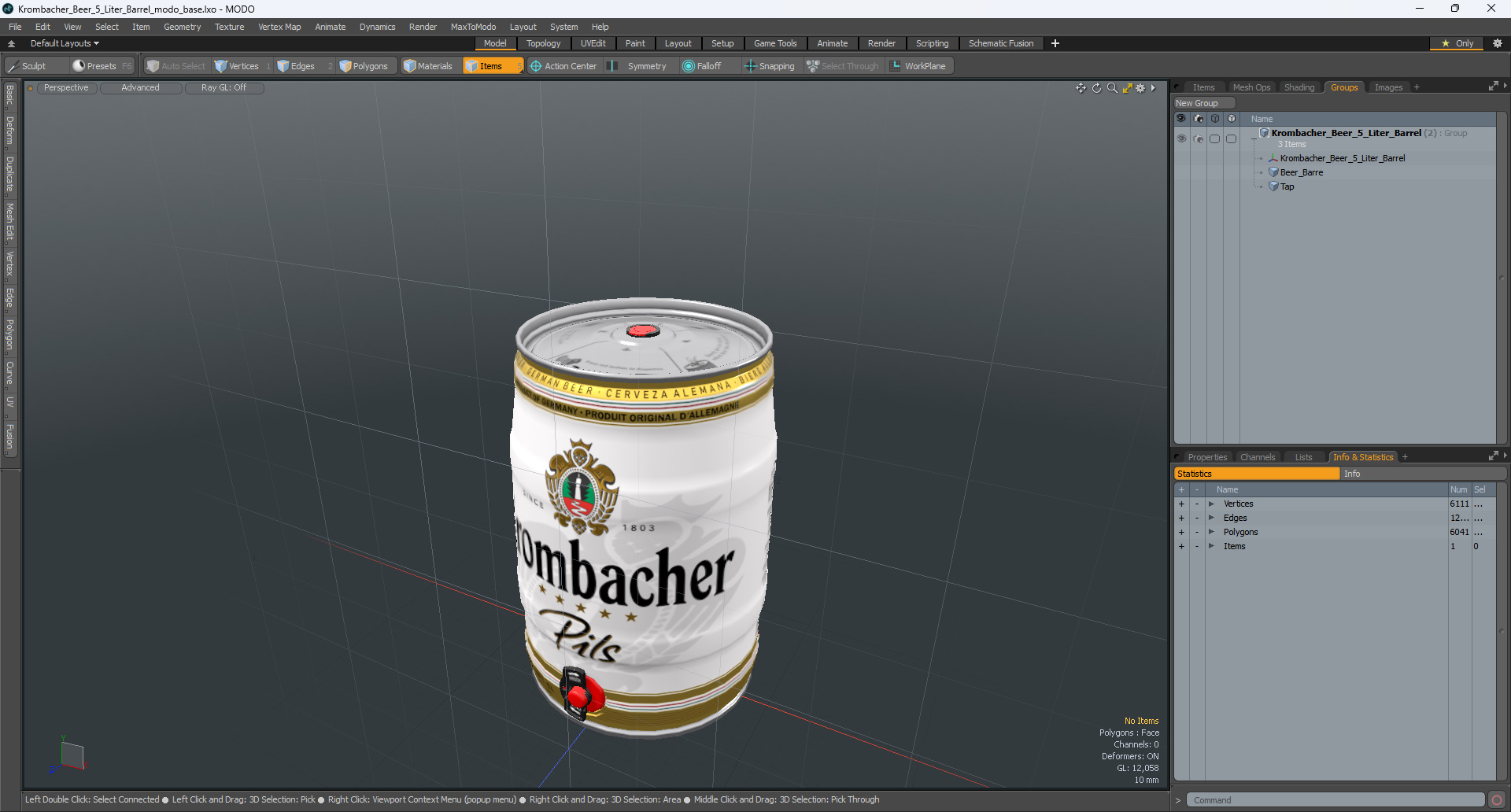This screenshot has height=812, width=1511.
Task: Click the Command input field
Action: click(1336, 800)
